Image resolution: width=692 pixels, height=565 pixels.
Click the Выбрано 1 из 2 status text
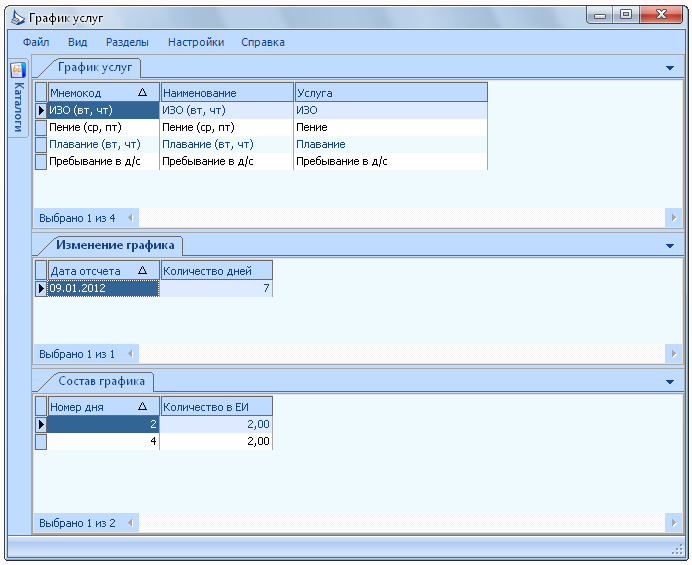coord(77,523)
